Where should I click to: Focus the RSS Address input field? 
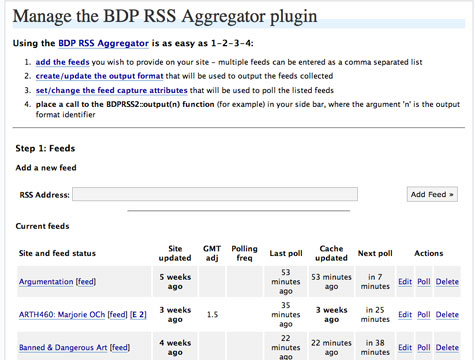point(215,194)
